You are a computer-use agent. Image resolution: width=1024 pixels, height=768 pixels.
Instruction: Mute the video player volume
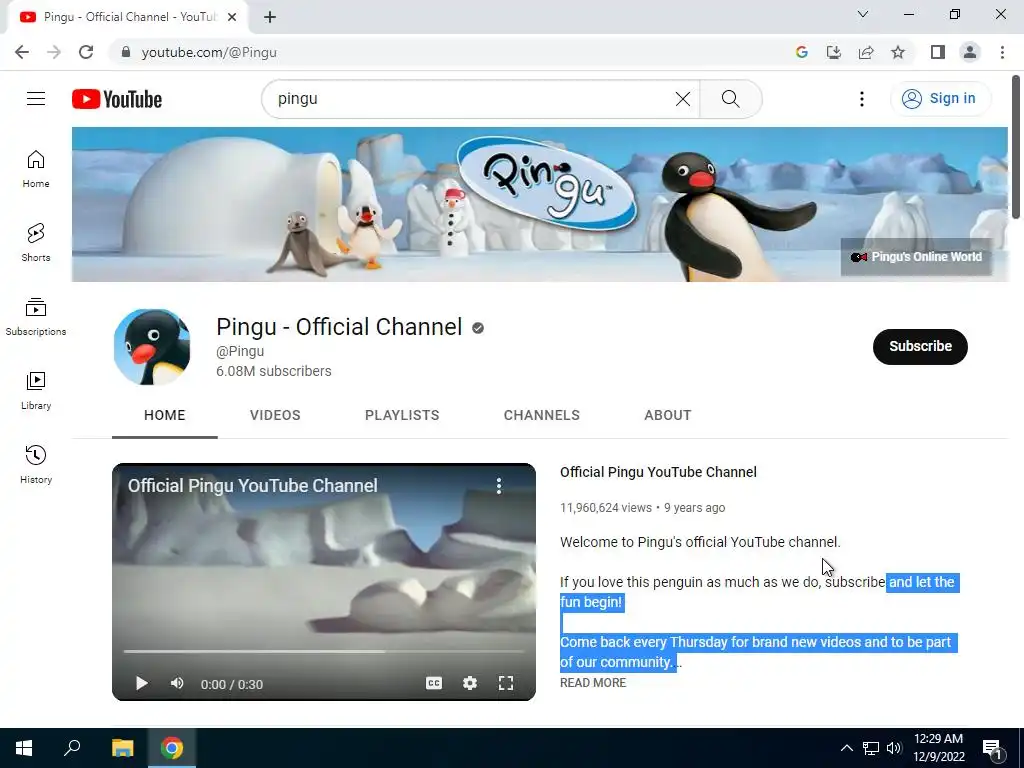pyautogui.click(x=177, y=683)
